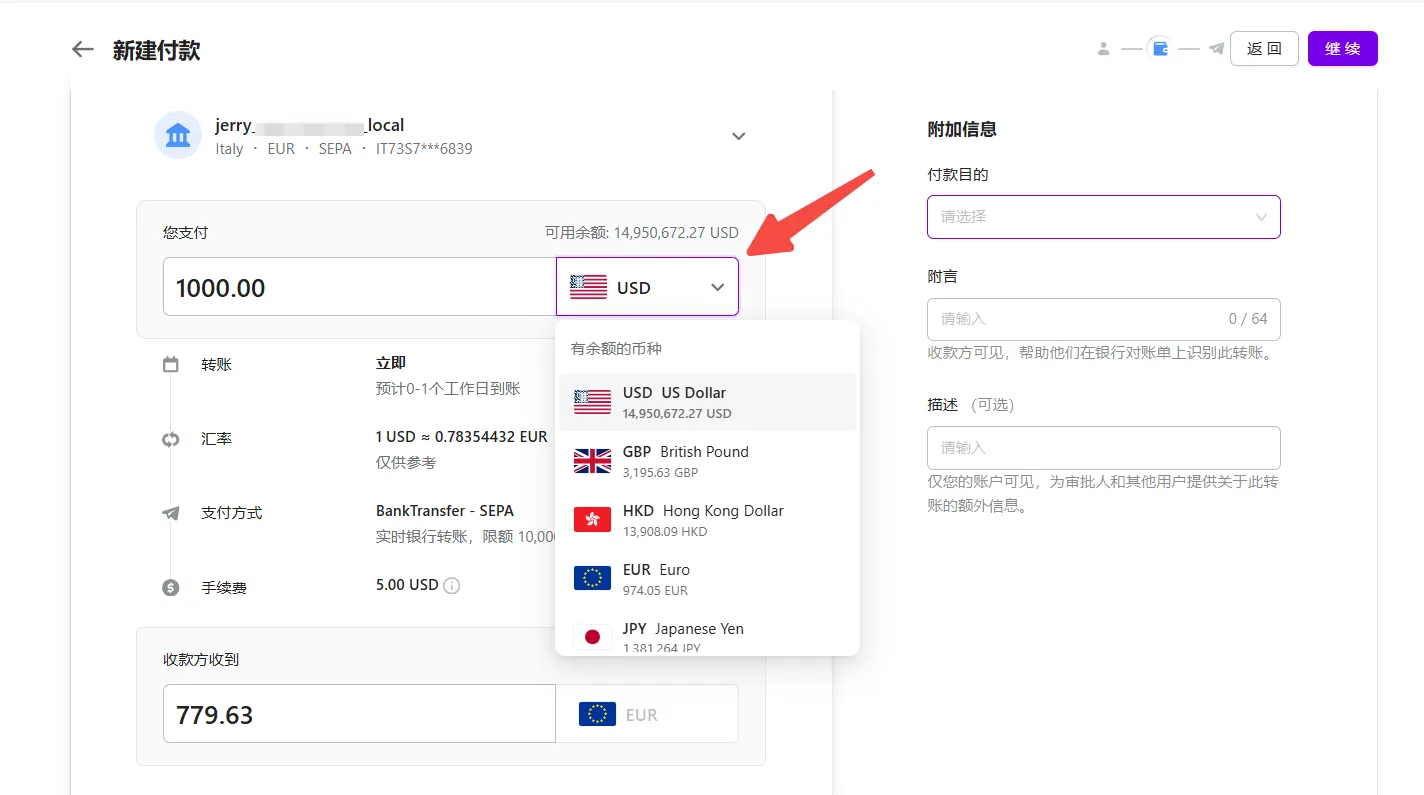Expand the recipient account chevron
The image size is (1424, 795).
pyautogui.click(x=739, y=136)
